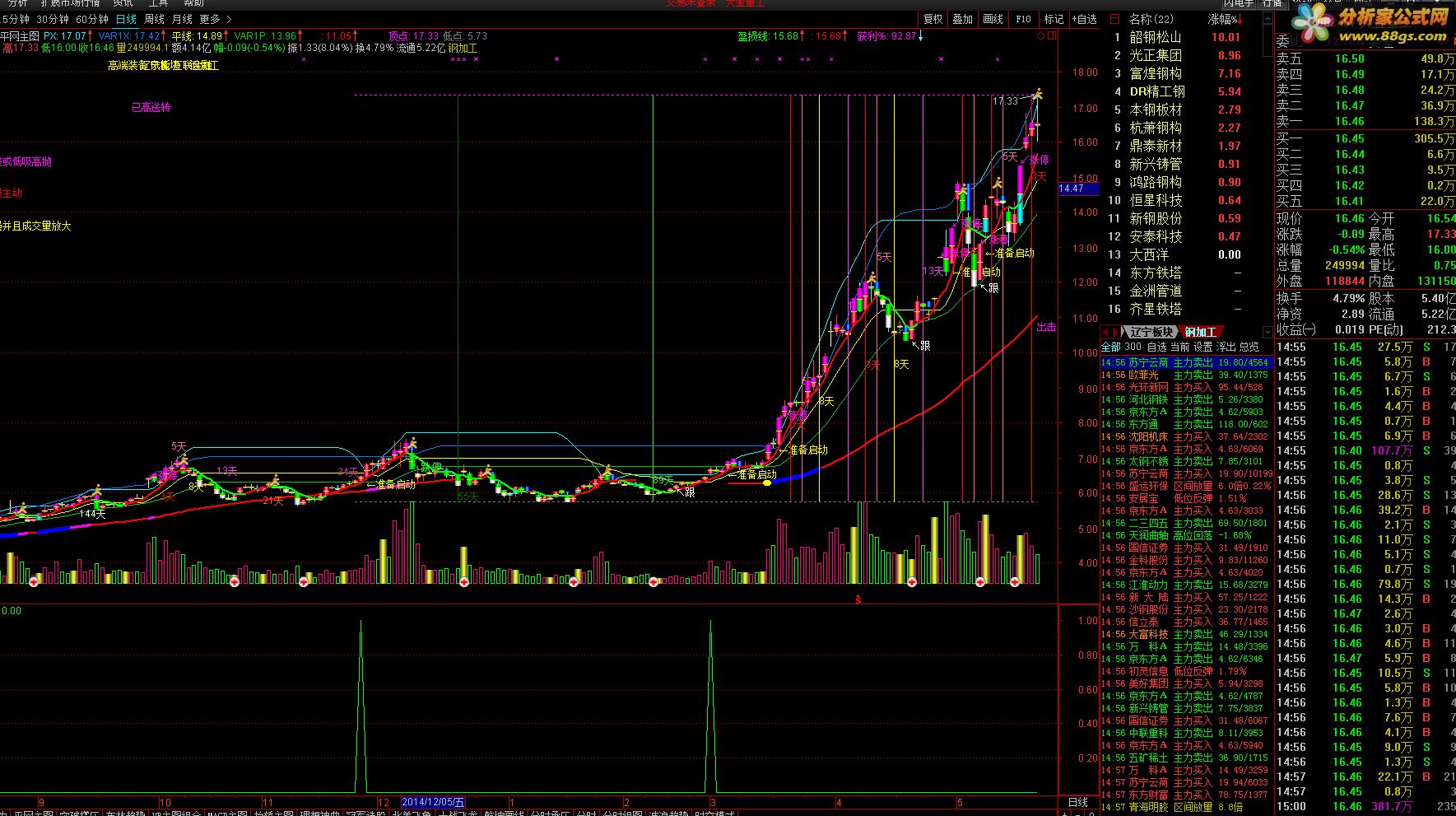Screen dimensions: 1456x816
Task: Click the 17.33 high price label
Action: (x=1005, y=101)
